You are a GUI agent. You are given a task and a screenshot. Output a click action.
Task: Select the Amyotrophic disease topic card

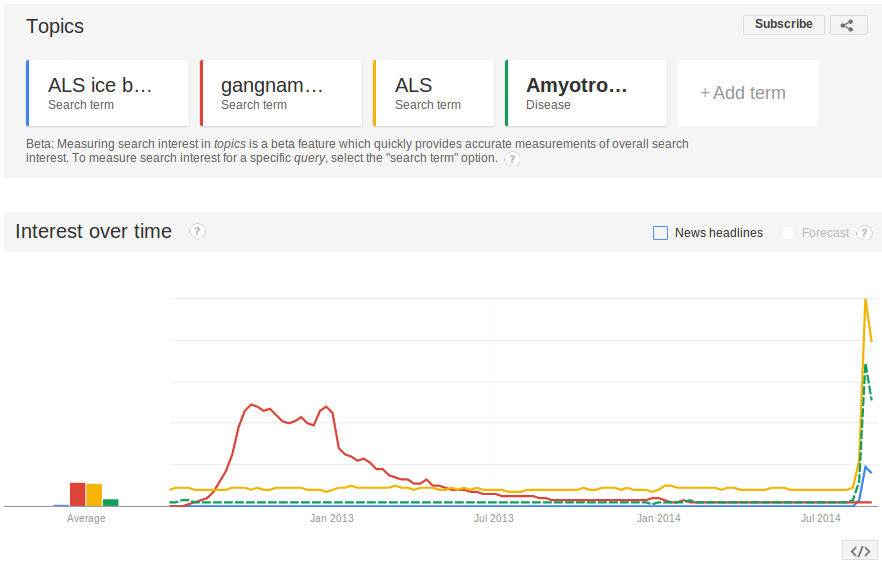click(x=586, y=93)
